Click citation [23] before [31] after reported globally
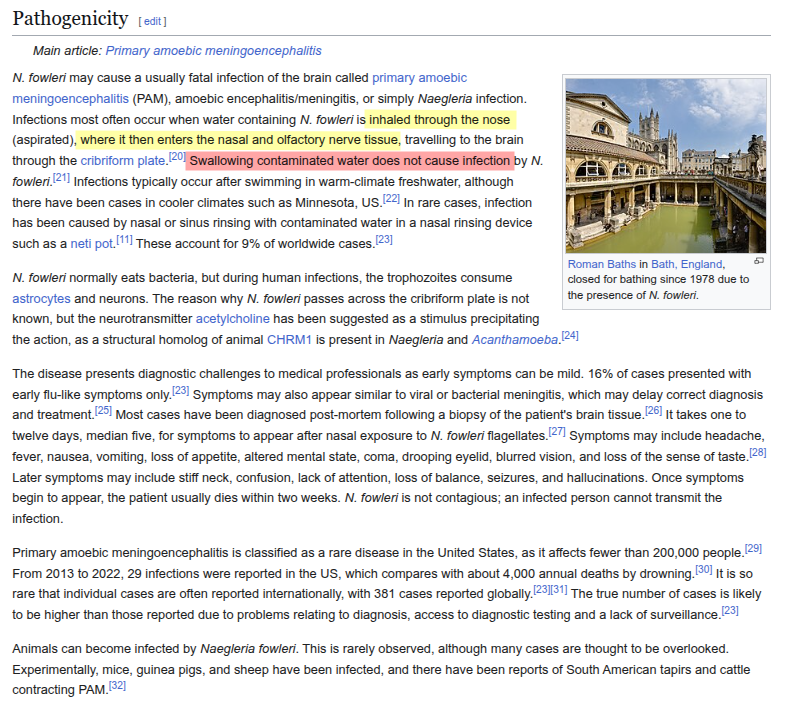Image resolution: width=785 pixels, height=717 pixels. point(542,589)
